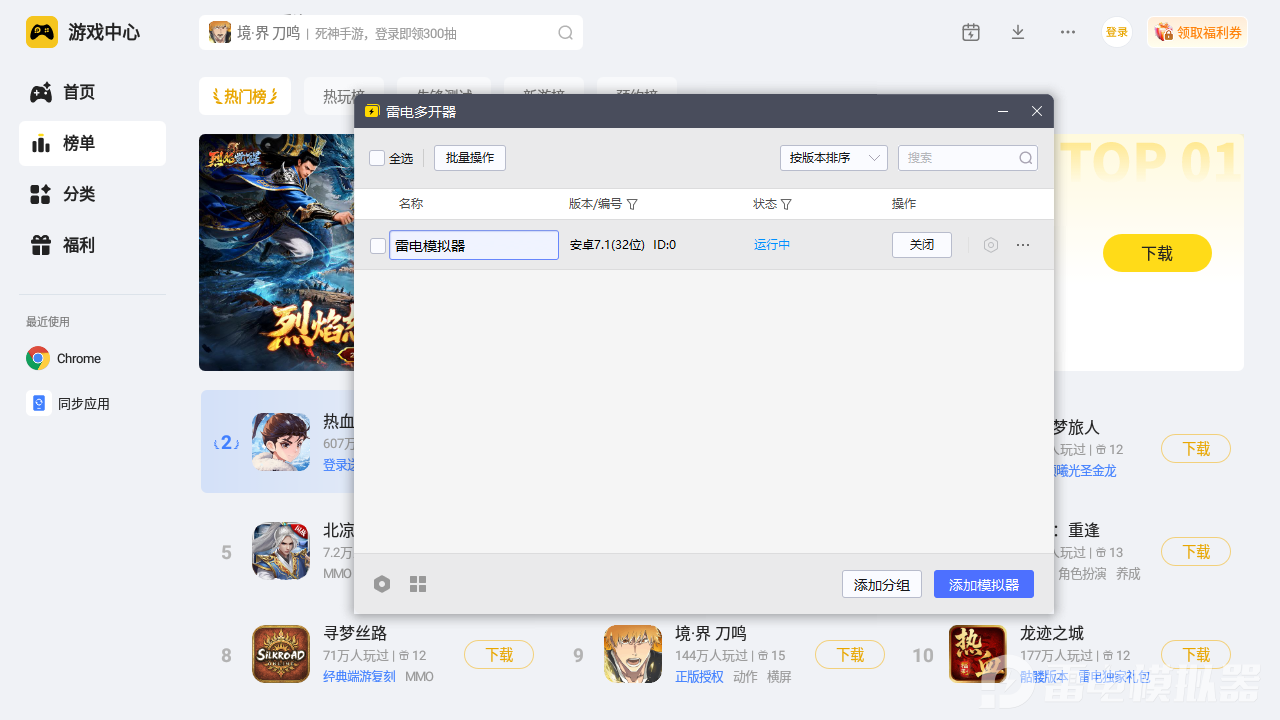Switch to the 热玩榜 tab
This screenshot has height=720, width=1280.
(344, 96)
